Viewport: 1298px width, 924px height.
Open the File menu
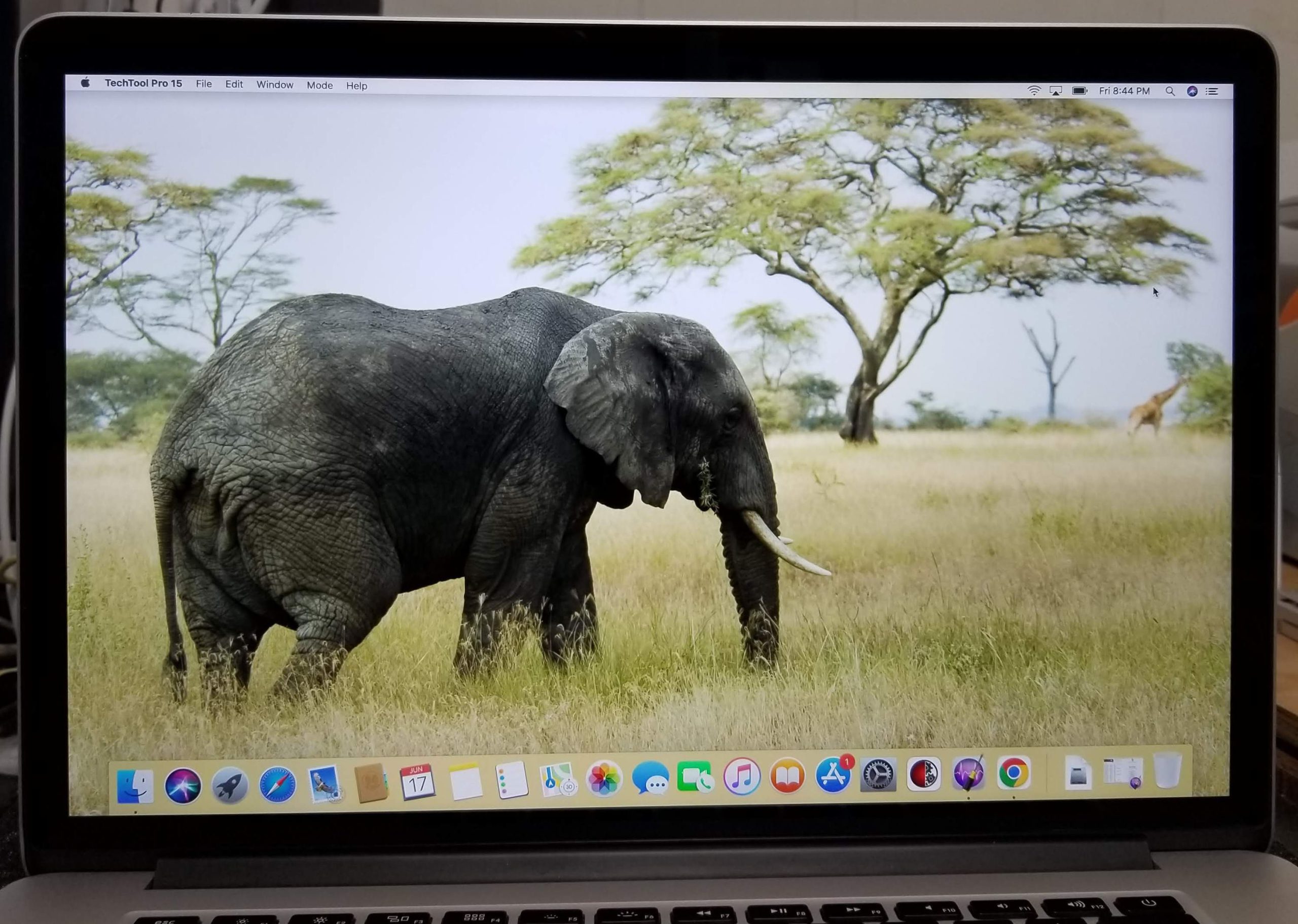[x=204, y=84]
